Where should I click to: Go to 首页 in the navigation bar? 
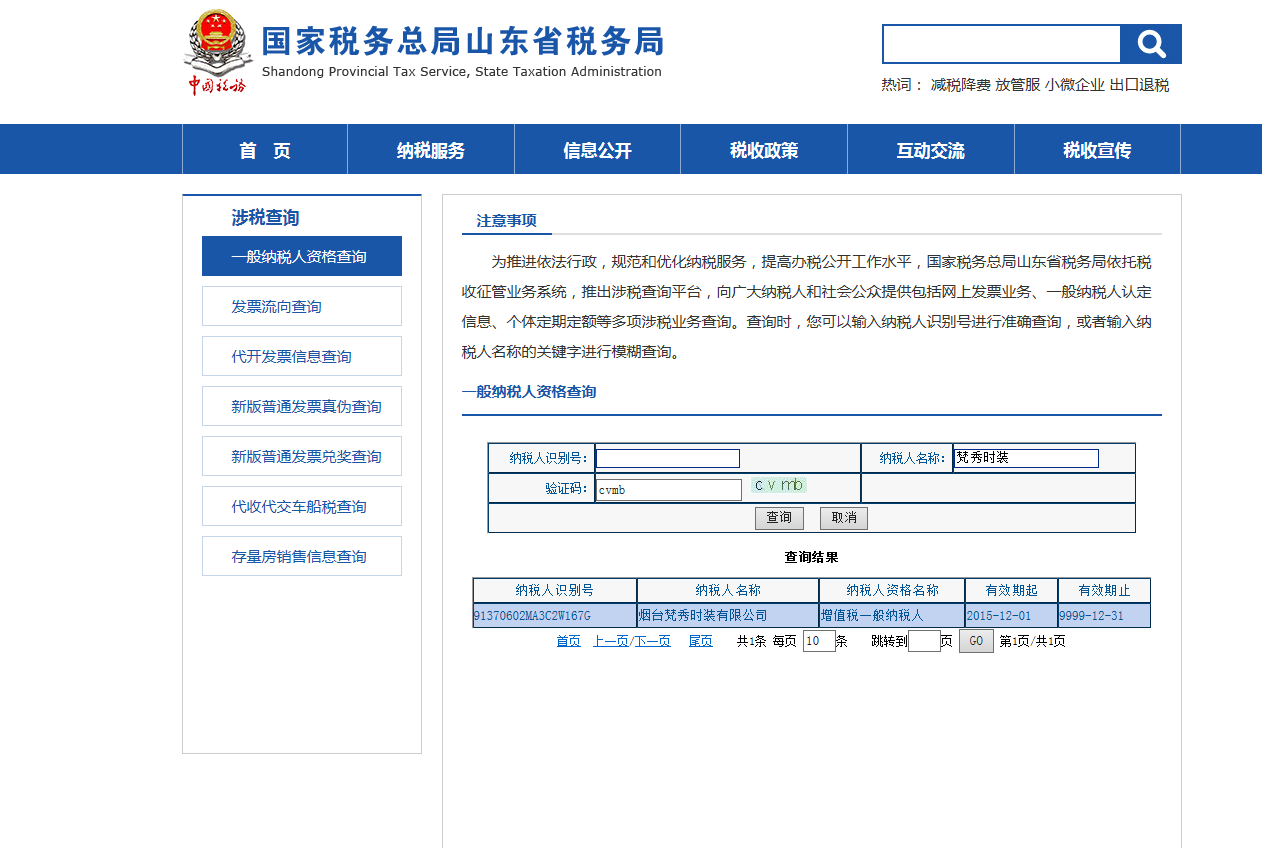(x=265, y=150)
